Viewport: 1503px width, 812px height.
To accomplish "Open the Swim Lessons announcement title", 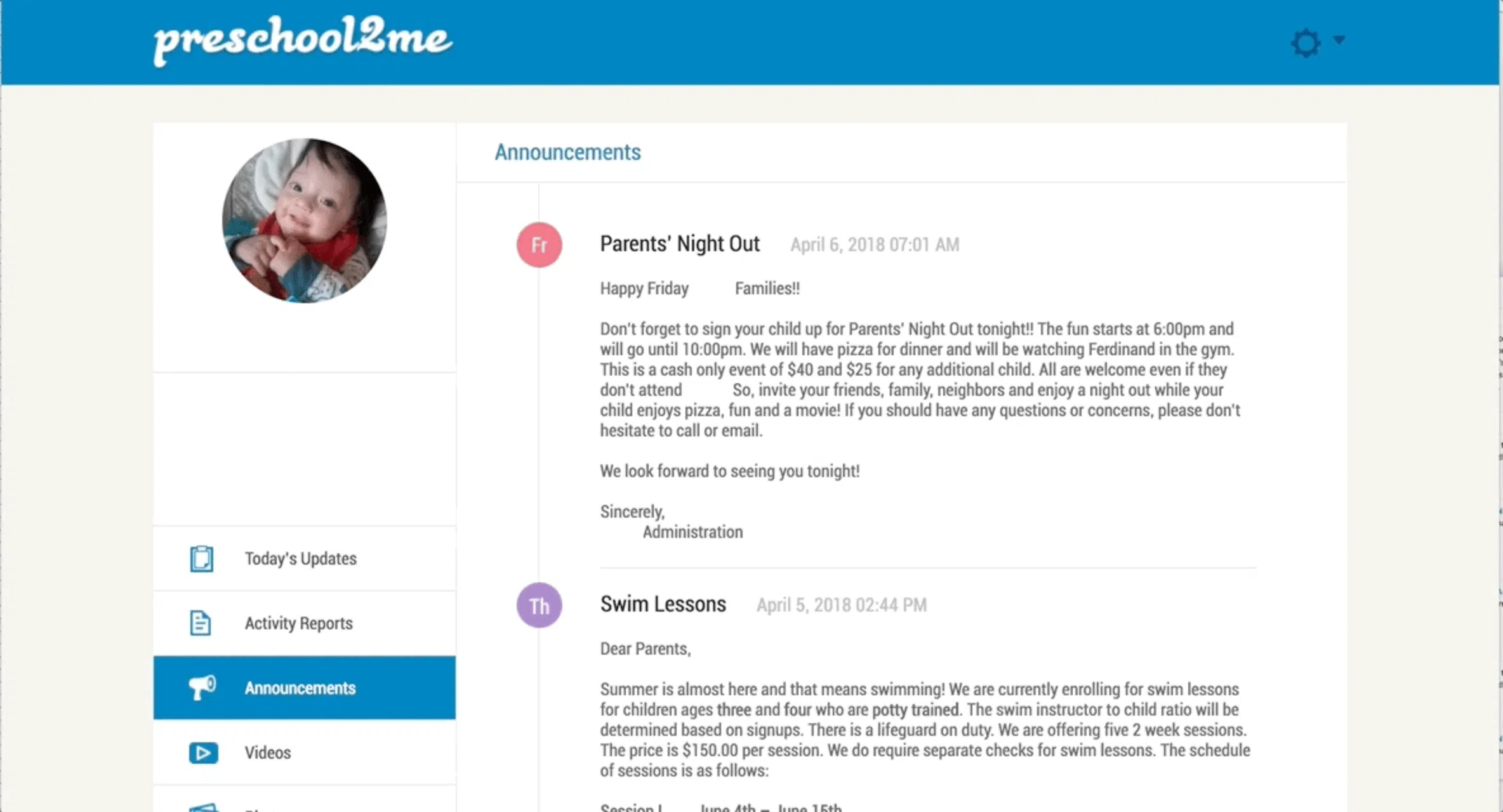I will 663,604.
